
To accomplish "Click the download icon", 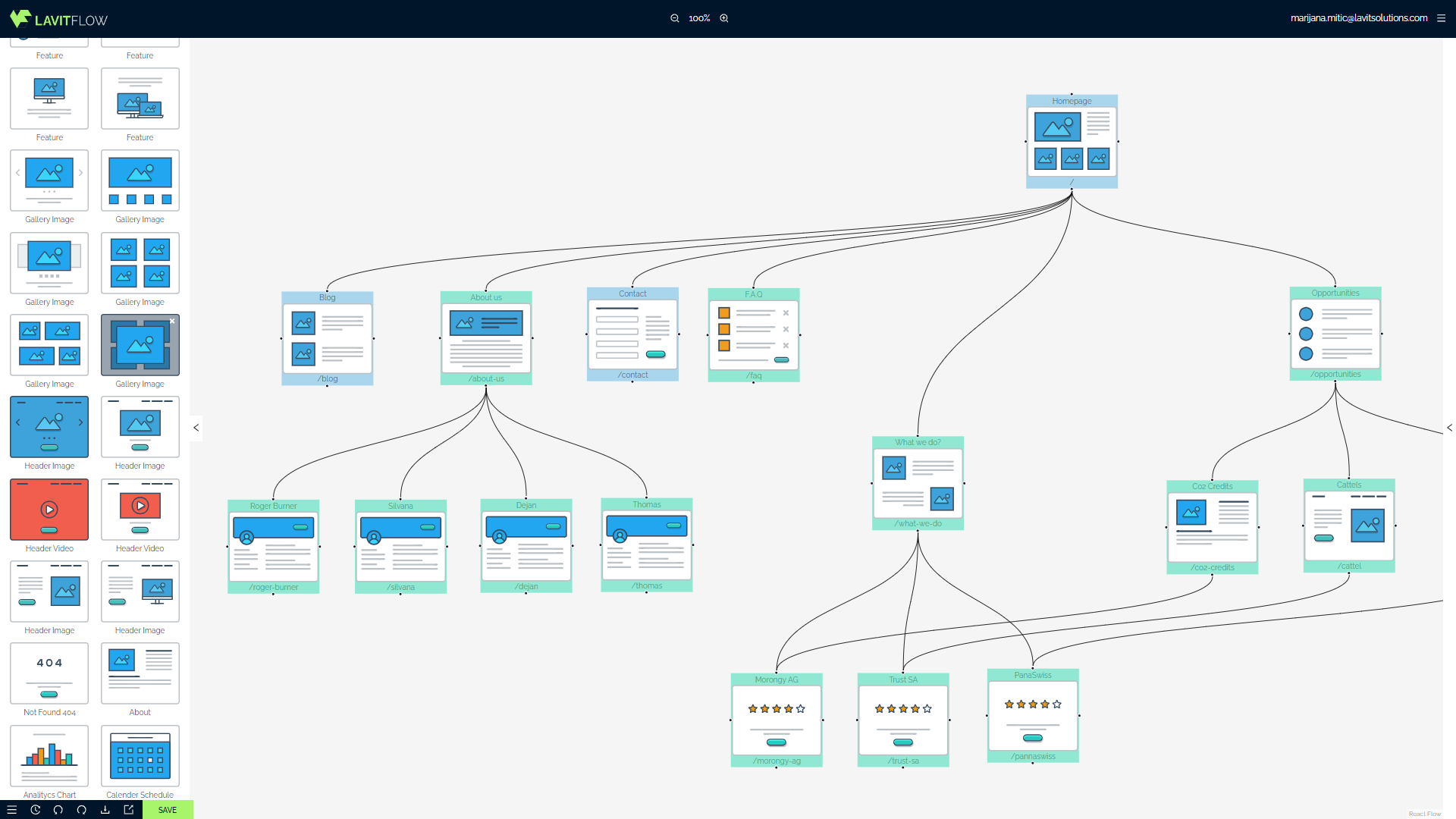I will click(x=105, y=810).
